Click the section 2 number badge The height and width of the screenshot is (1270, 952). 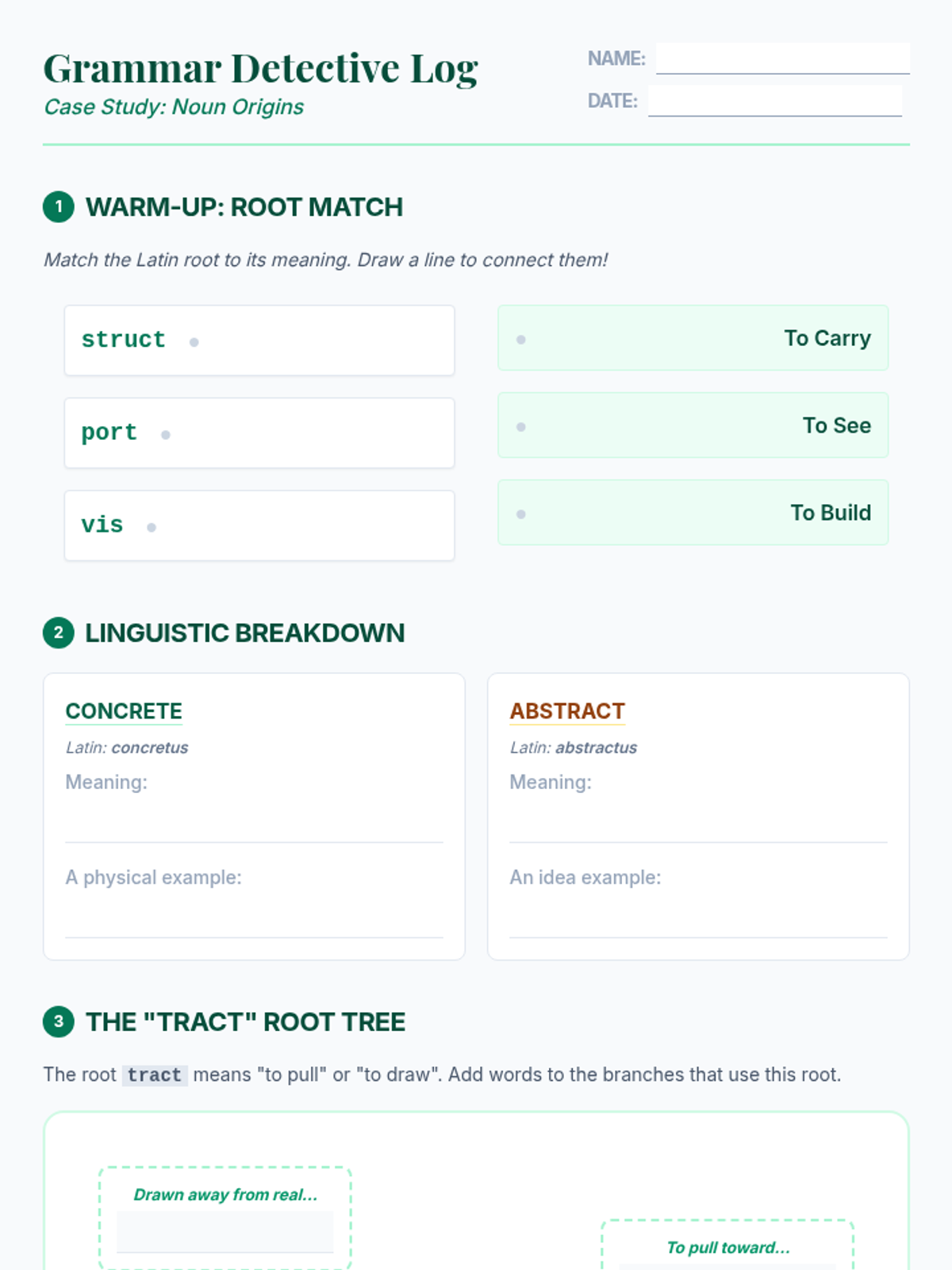point(59,633)
